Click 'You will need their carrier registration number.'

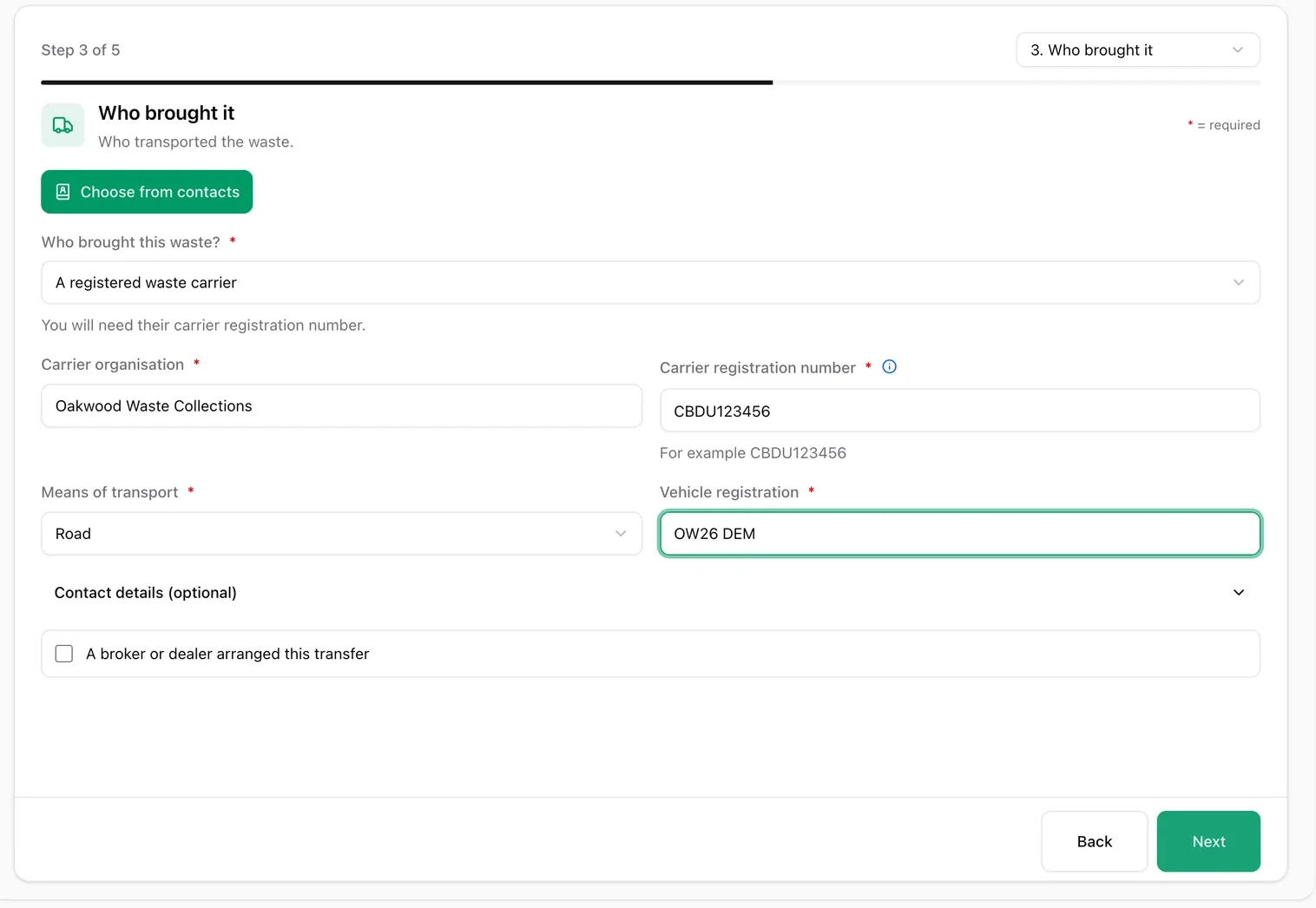tap(203, 326)
